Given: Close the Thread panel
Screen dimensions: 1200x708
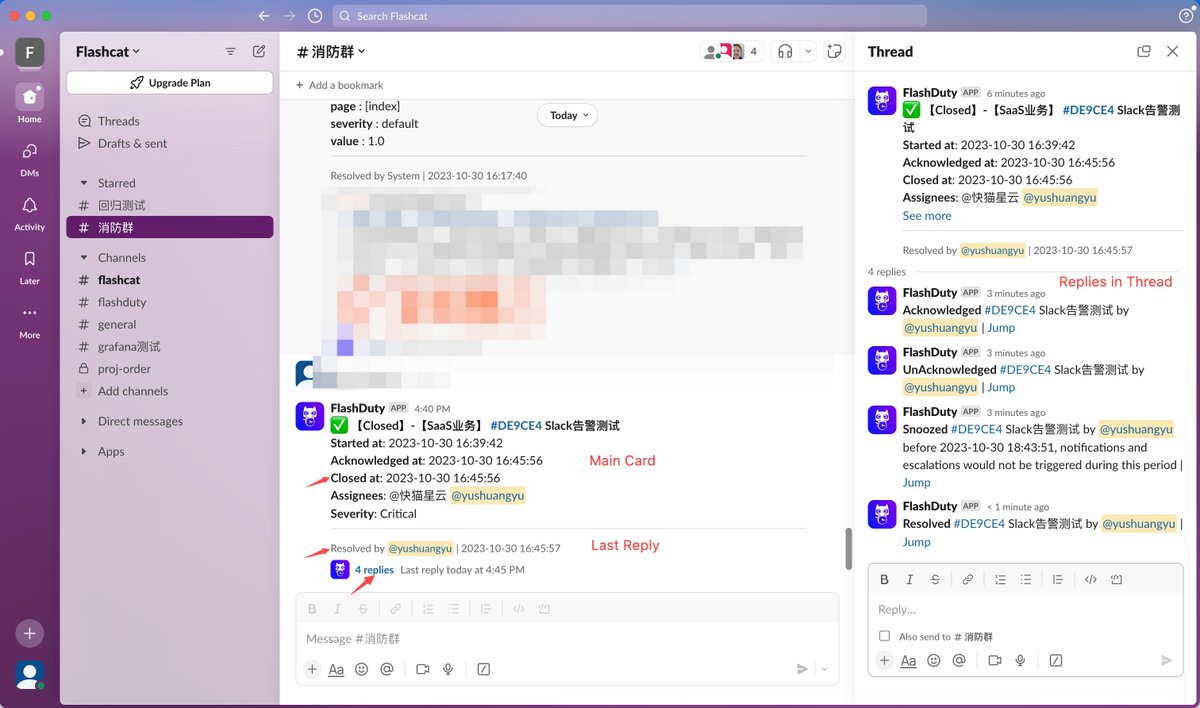Looking at the screenshot, I should pos(1173,51).
